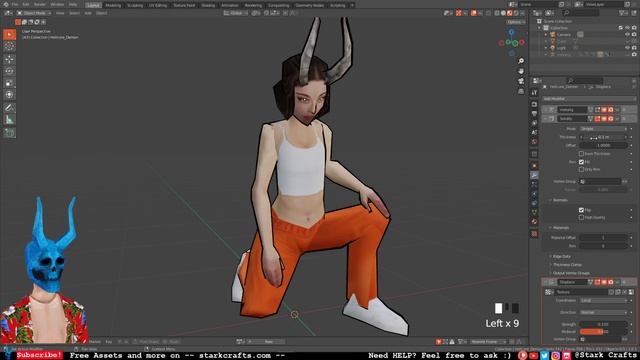Open the Modifier properties wrench tab
This screenshot has width=640, height=360.
click(x=534, y=175)
